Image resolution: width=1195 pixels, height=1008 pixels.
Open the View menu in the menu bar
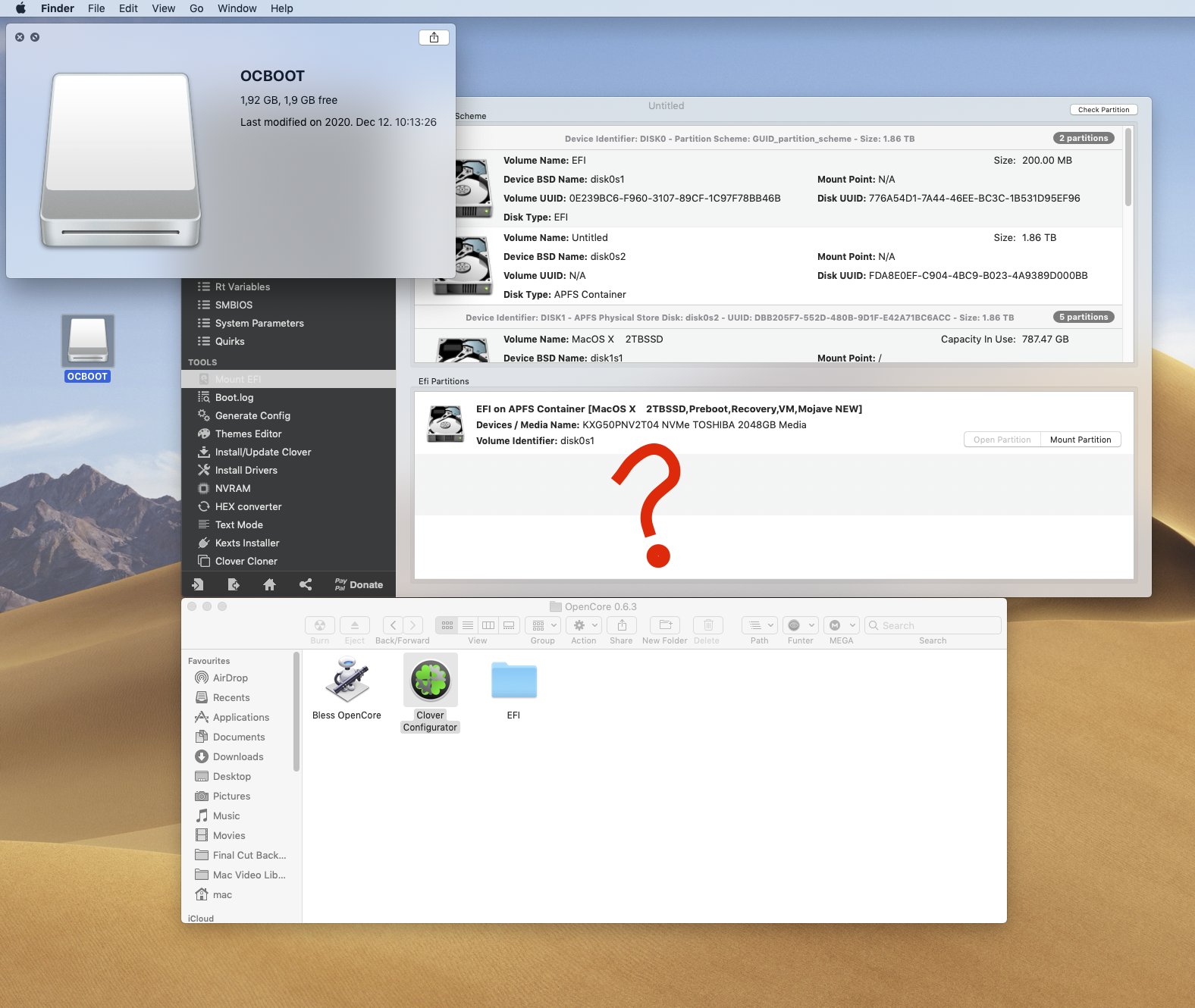pyautogui.click(x=163, y=8)
